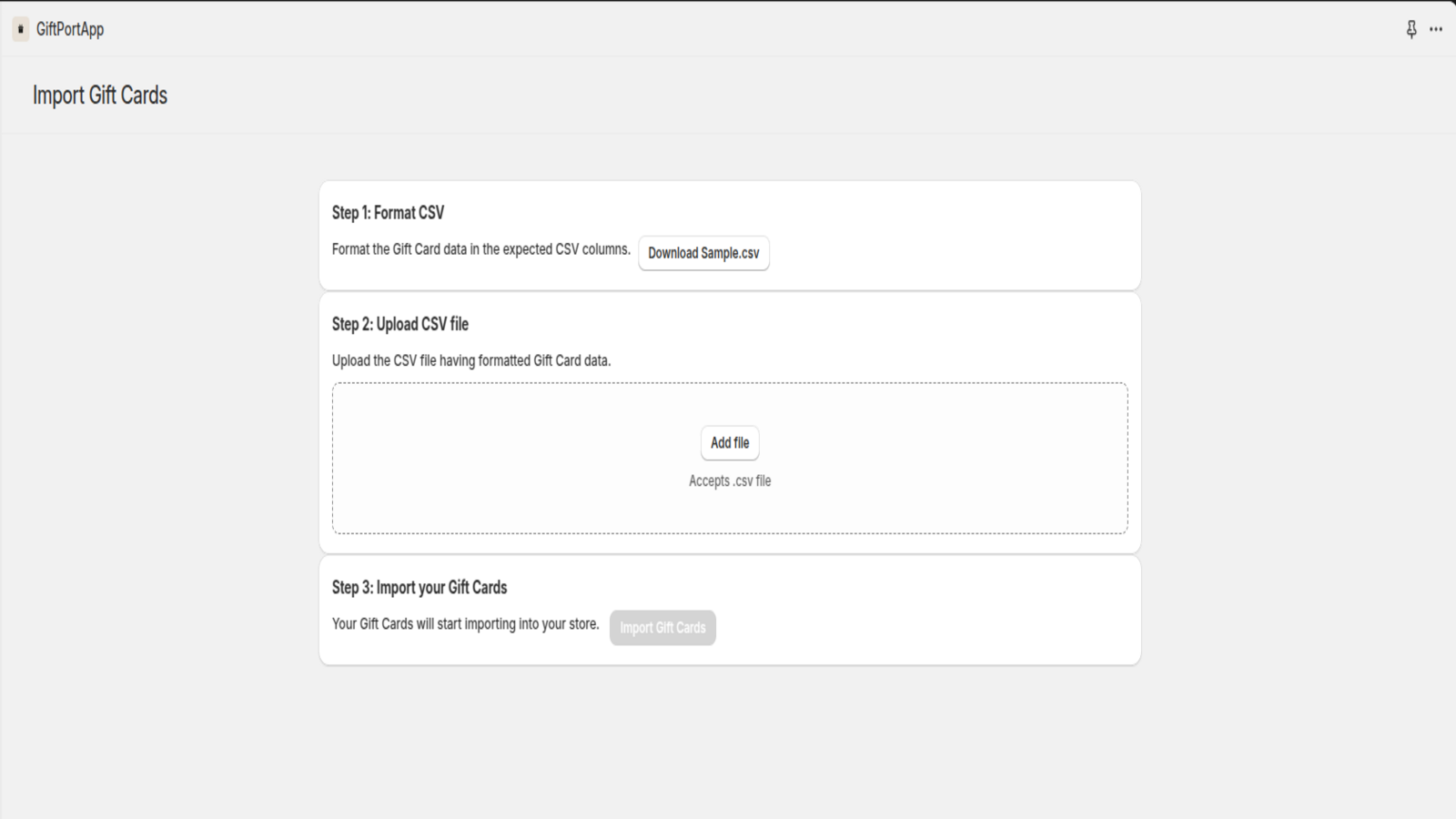Click 'Your Gift Cards will start importing' text
1456x819 pixels.
(465, 624)
